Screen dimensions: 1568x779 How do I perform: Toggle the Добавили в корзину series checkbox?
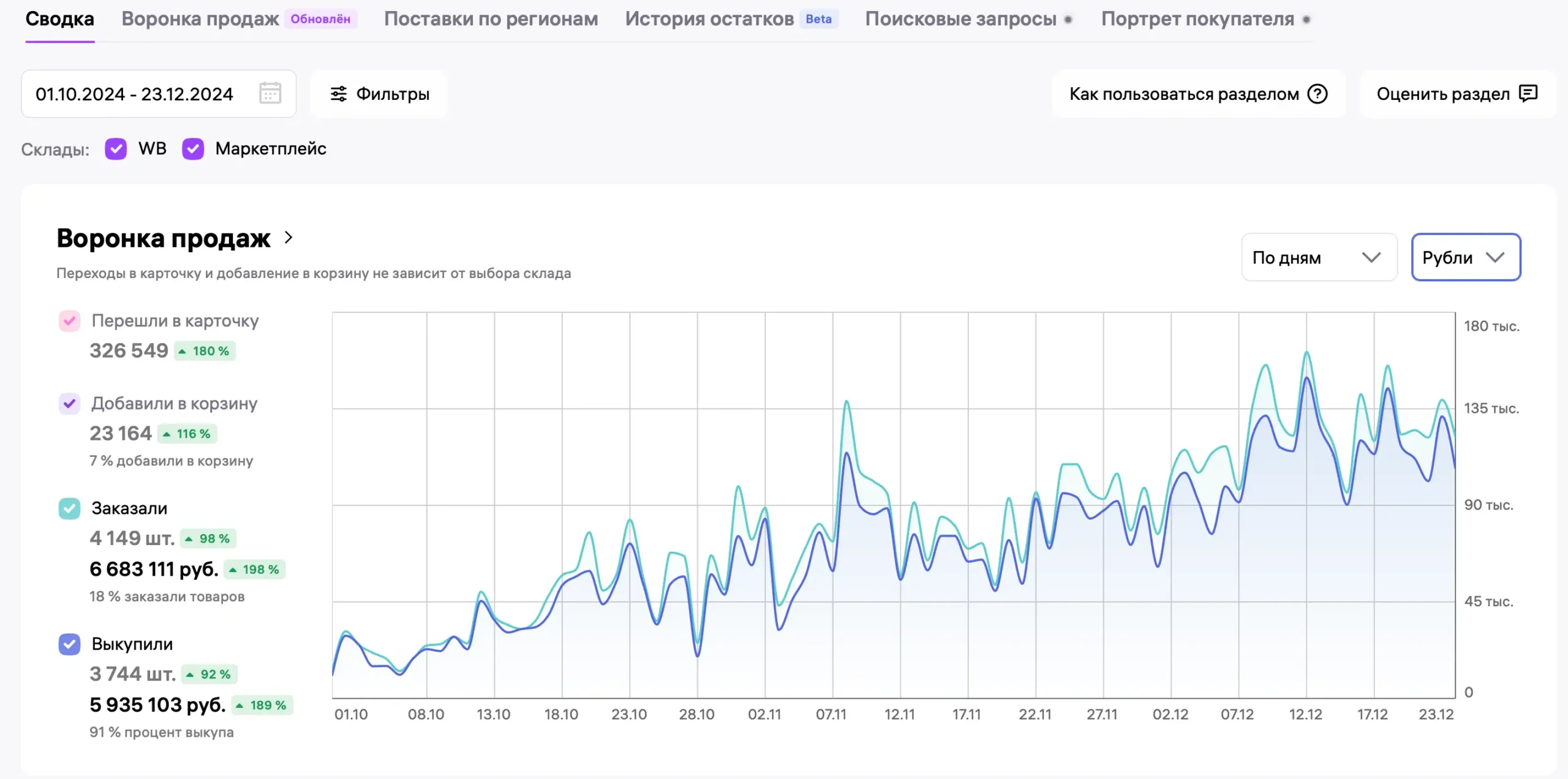click(69, 404)
